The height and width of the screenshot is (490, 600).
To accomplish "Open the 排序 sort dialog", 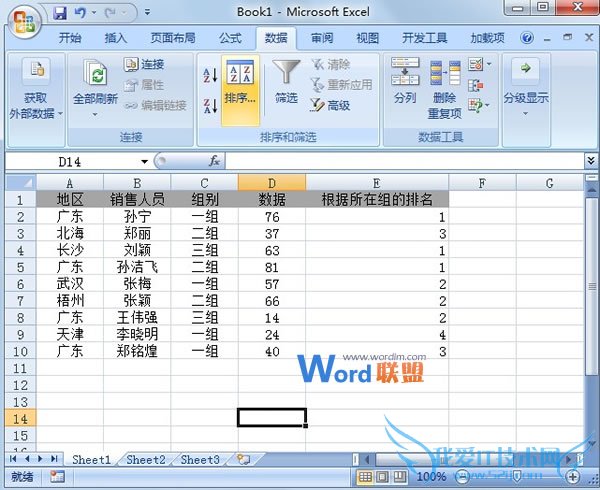I will click(240, 90).
